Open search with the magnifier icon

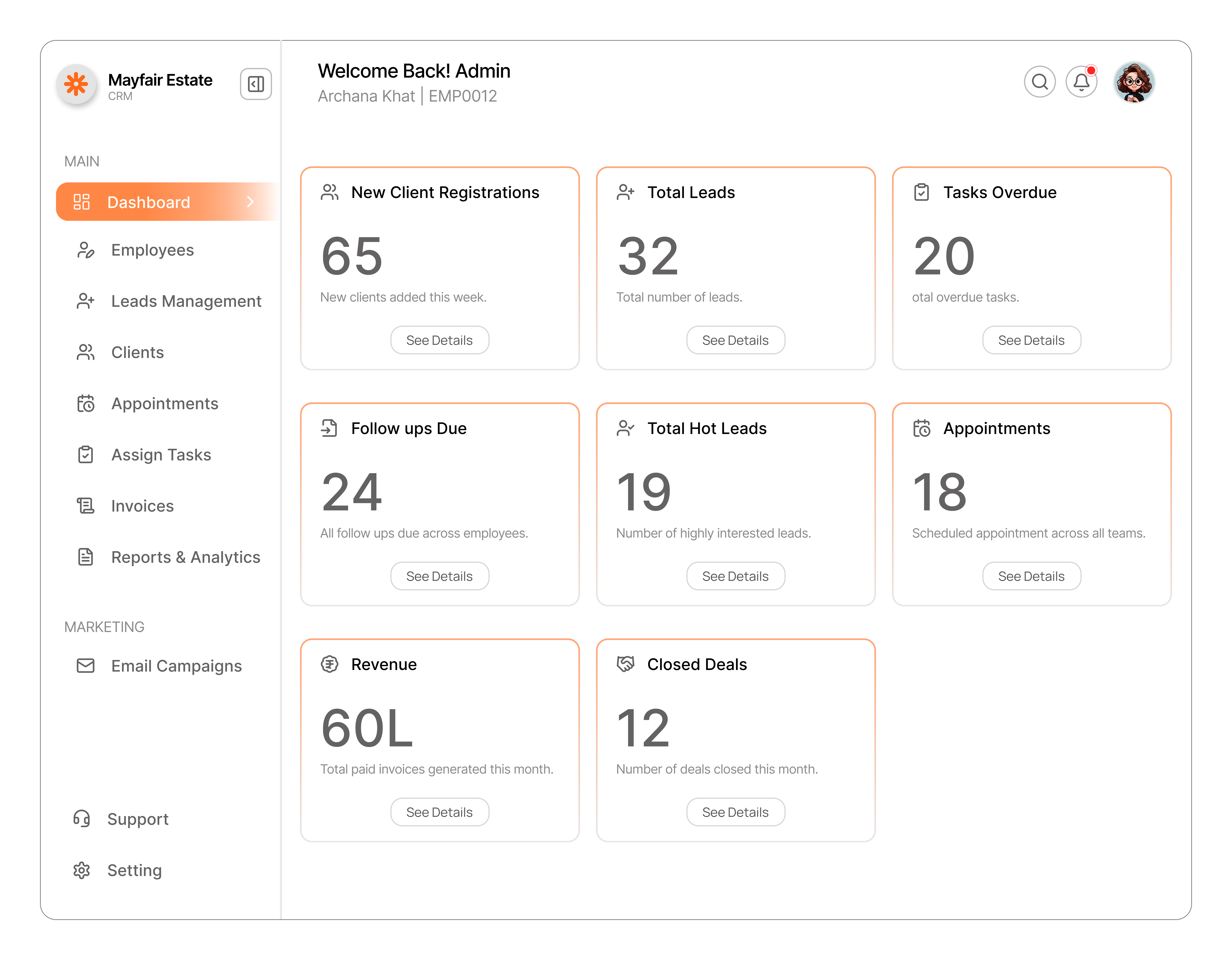click(1040, 82)
